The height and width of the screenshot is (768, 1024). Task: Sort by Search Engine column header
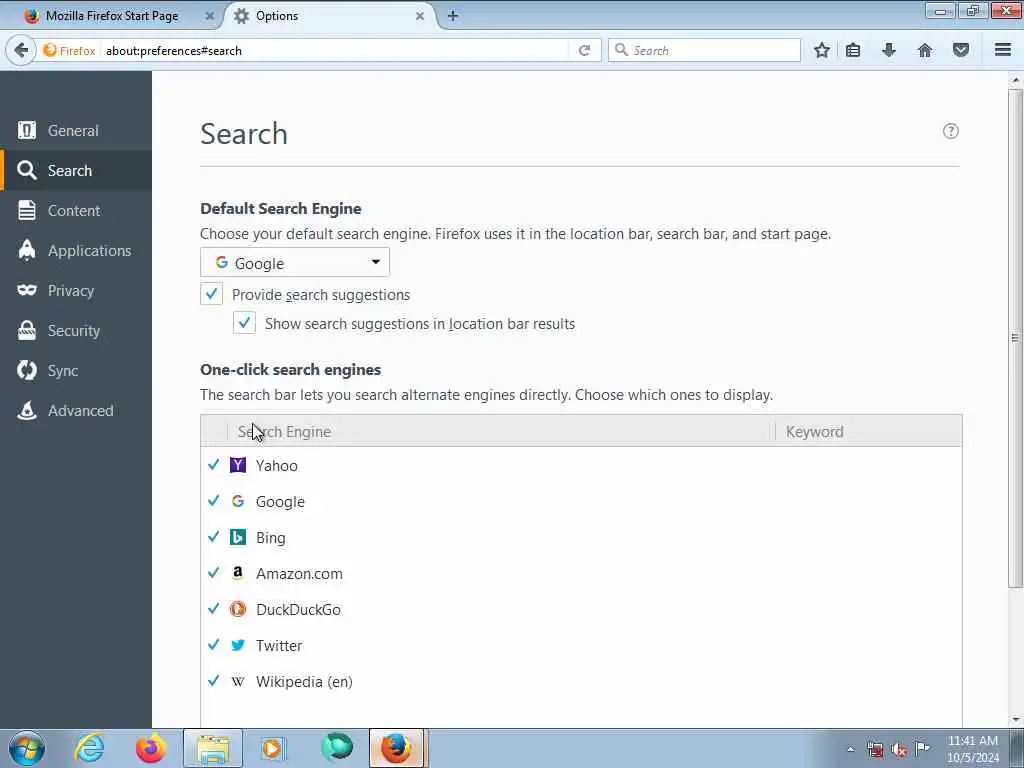coord(501,431)
